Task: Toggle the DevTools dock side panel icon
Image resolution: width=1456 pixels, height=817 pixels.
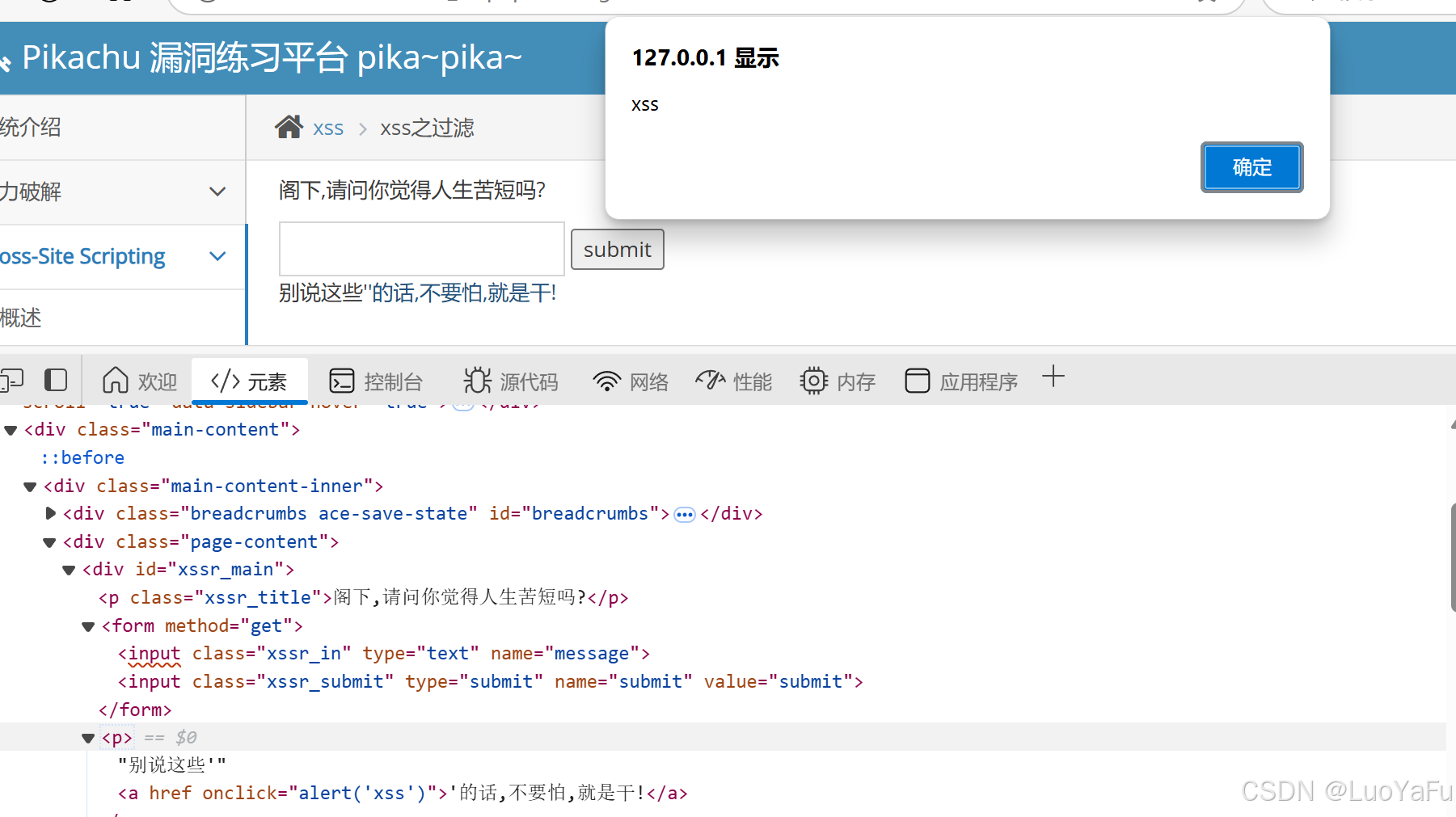Action: click(x=56, y=380)
